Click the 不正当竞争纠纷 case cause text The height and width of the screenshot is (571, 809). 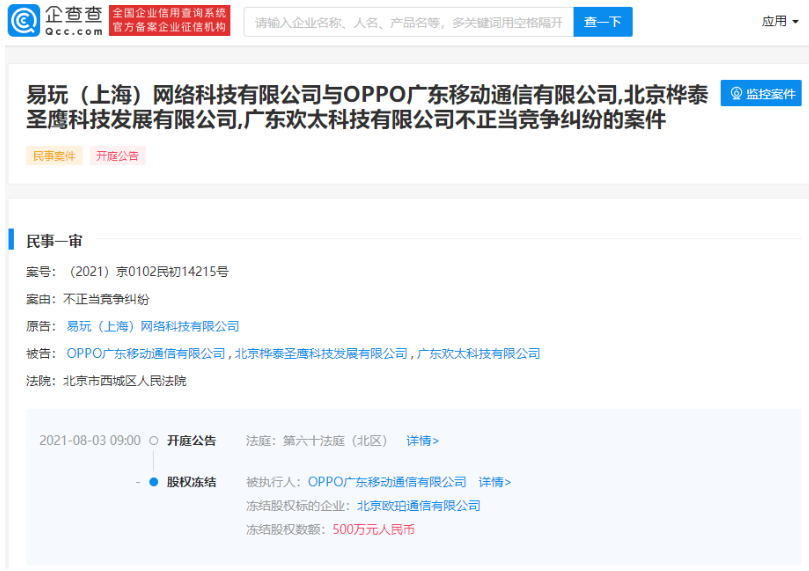[106, 299]
